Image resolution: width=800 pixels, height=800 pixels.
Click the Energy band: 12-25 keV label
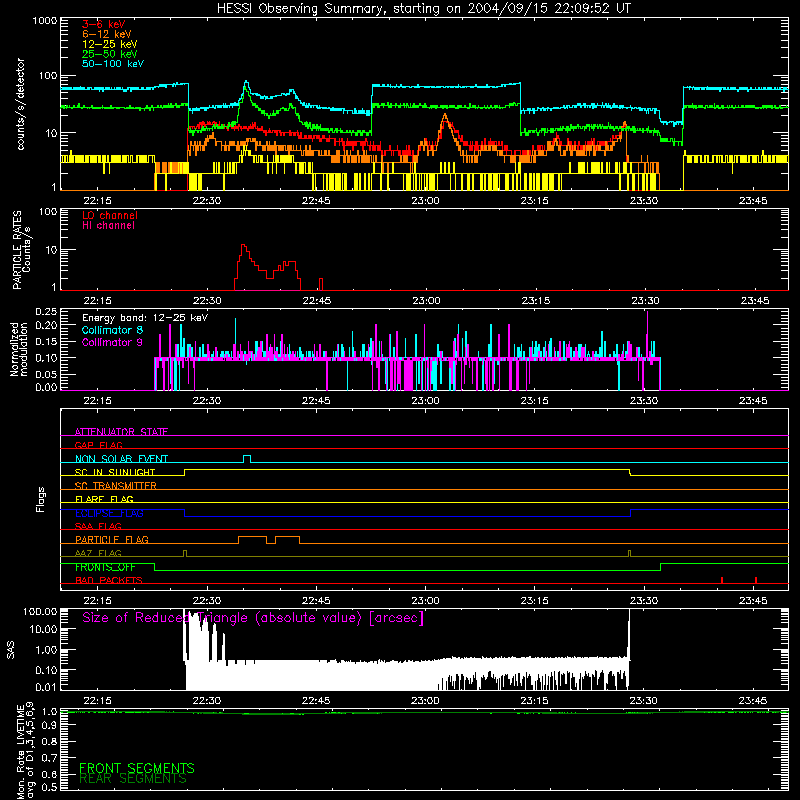[x=145, y=318]
